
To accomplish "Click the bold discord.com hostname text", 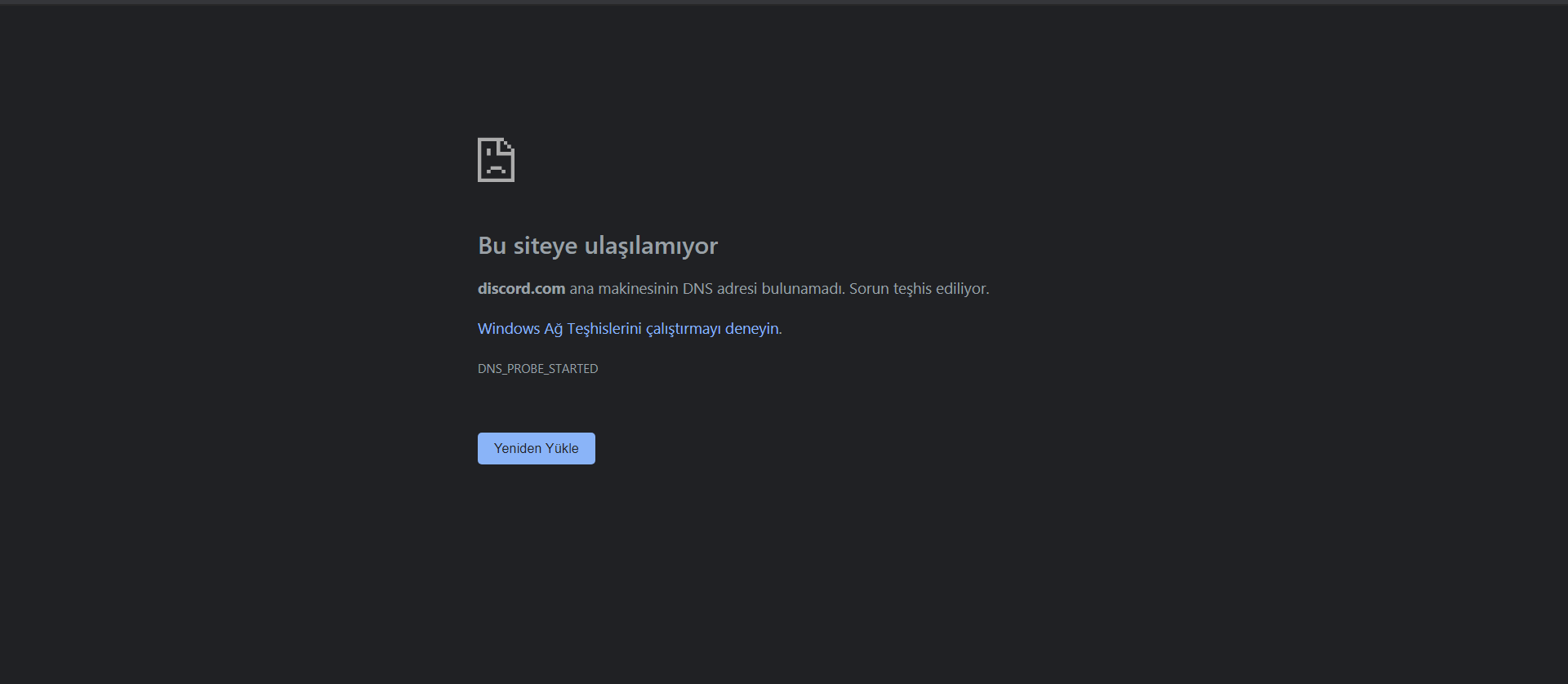I will tap(521, 289).
